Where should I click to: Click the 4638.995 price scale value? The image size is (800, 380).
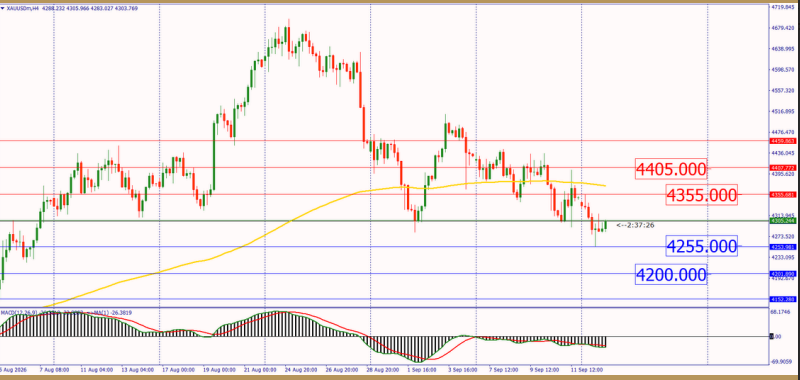(783, 49)
